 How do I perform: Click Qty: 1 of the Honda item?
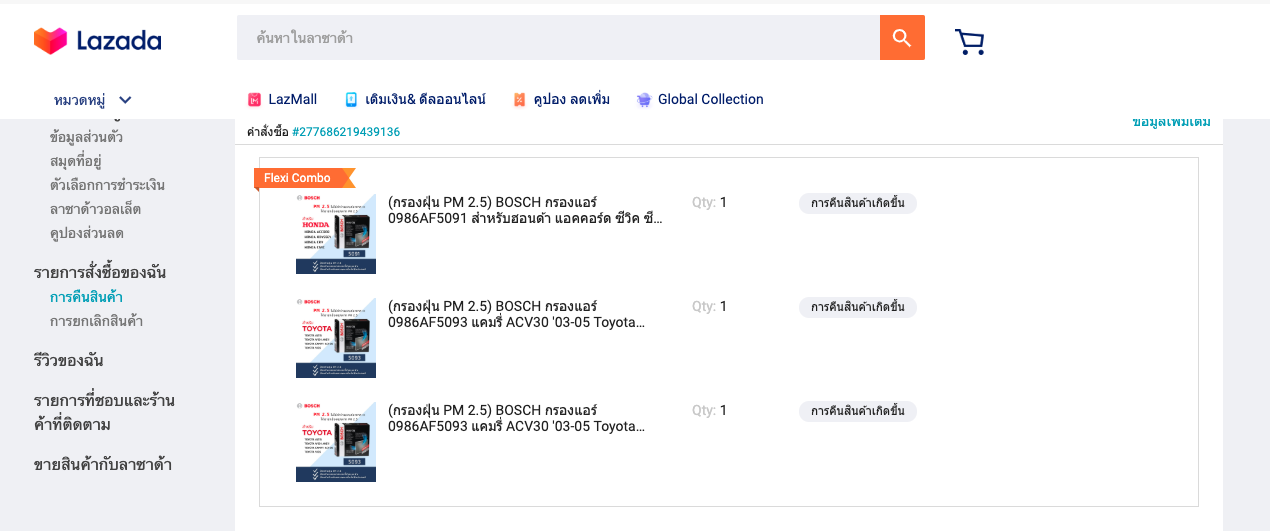pyautogui.click(x=710, y=202)
